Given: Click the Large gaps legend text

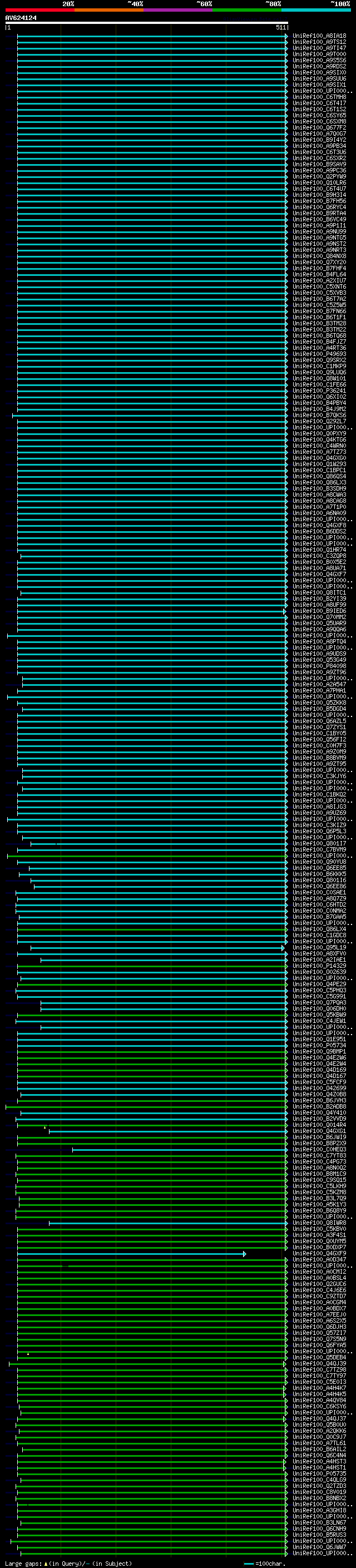Looking at the screenshot, I should point(68,1564).
